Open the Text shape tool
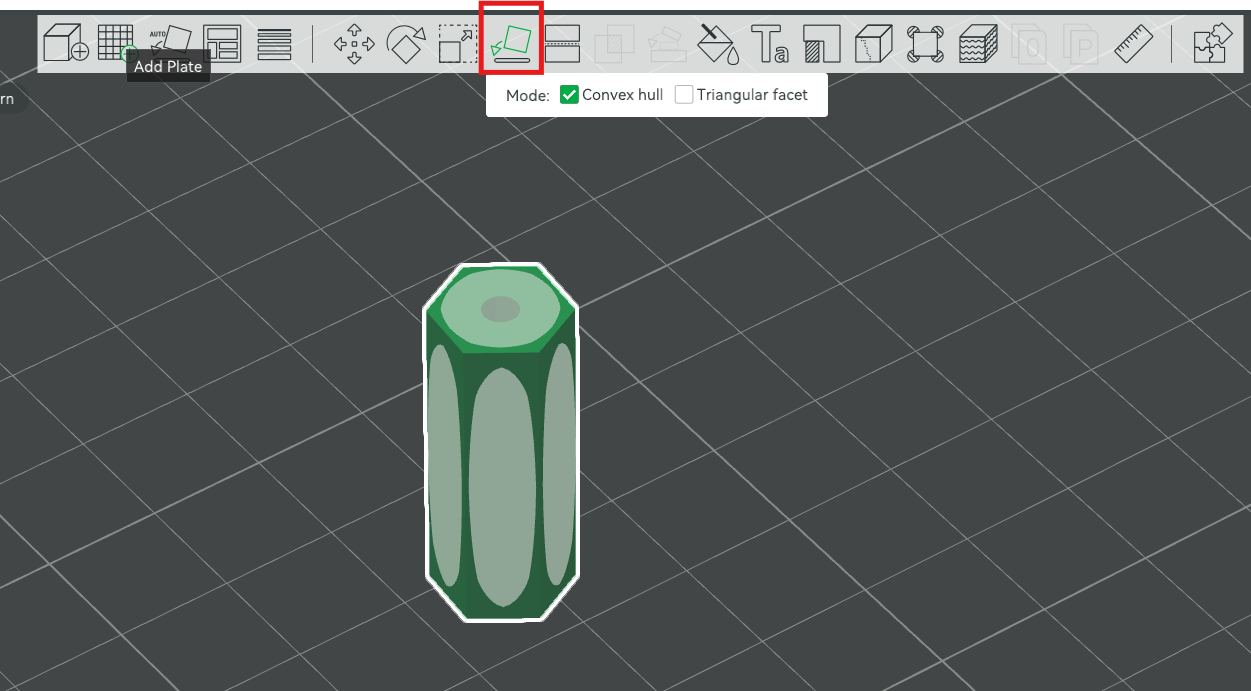Viewport: 1251px width, 691px height. pos(770,44)
